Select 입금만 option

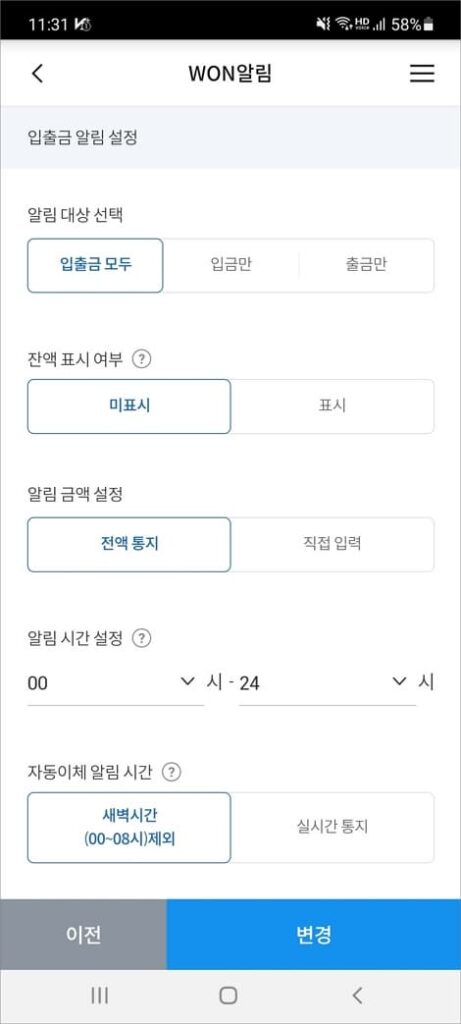231,265
